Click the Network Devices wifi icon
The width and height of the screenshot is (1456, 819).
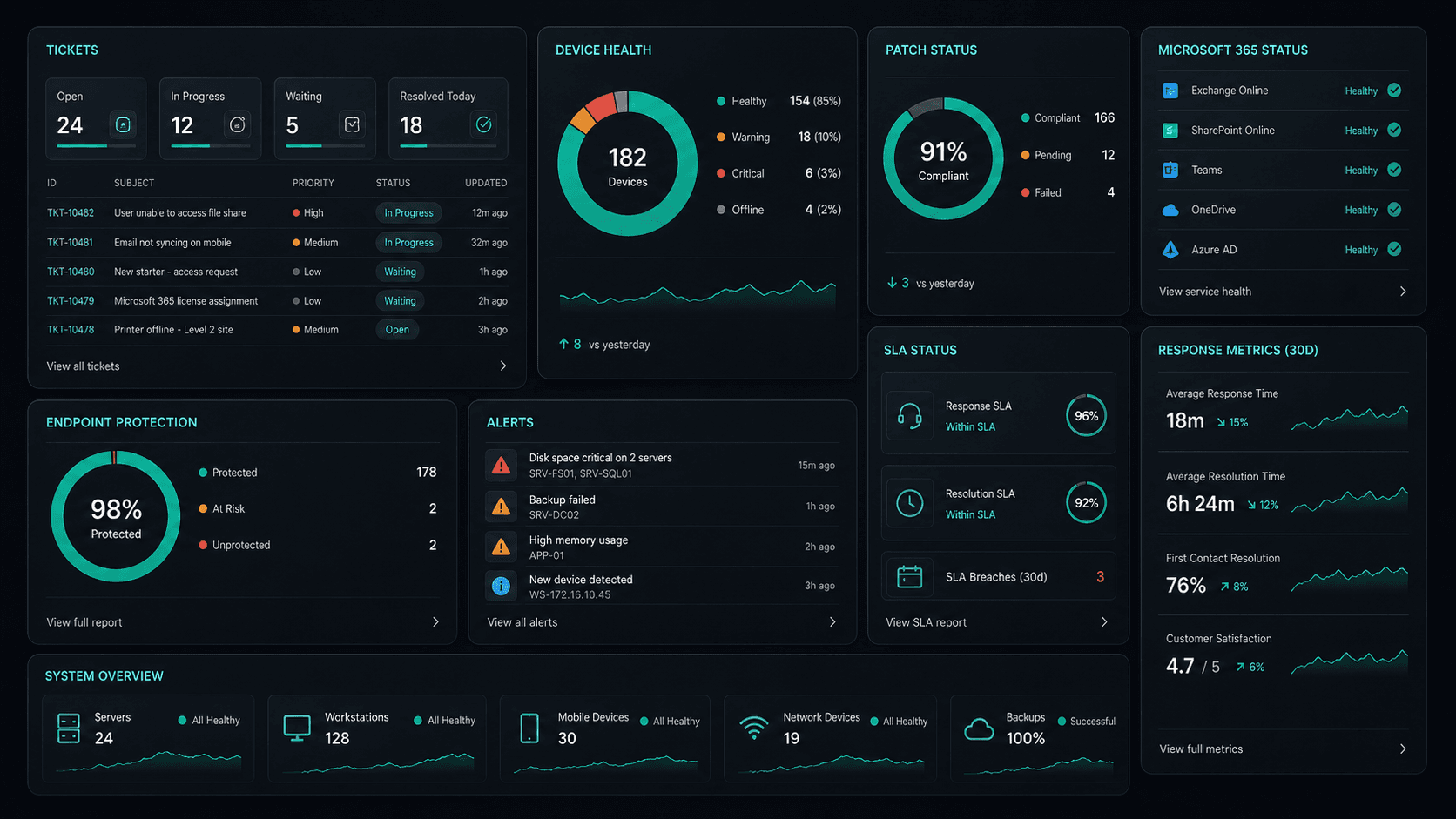[754, 728]
